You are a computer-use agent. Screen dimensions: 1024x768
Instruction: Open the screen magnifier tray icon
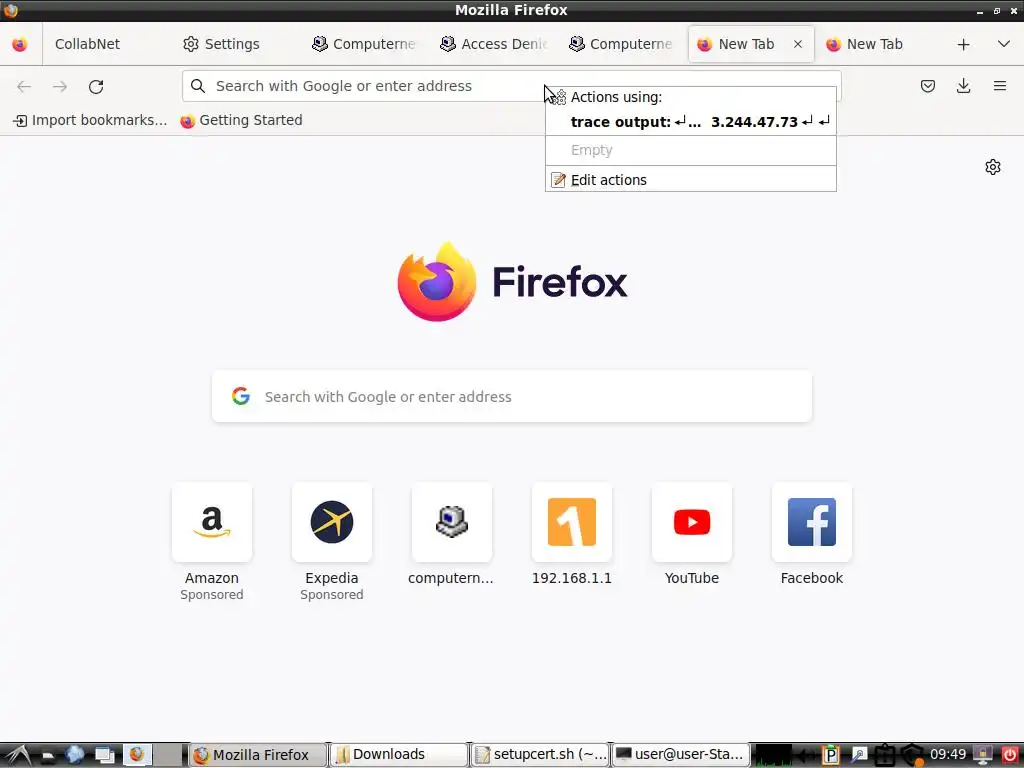(x=859, y=755)
